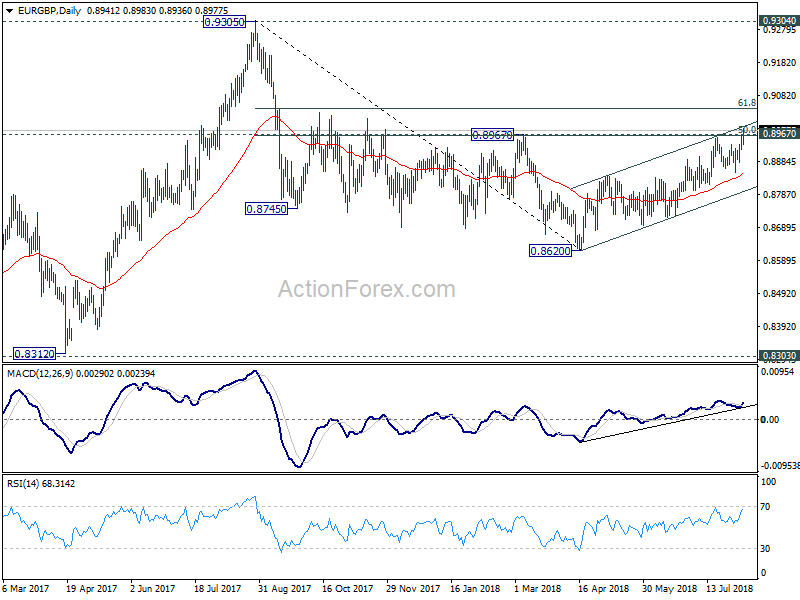Click the 0.87870 price axis value
This screenshot has height=600, width=800.
click(779, 194)
